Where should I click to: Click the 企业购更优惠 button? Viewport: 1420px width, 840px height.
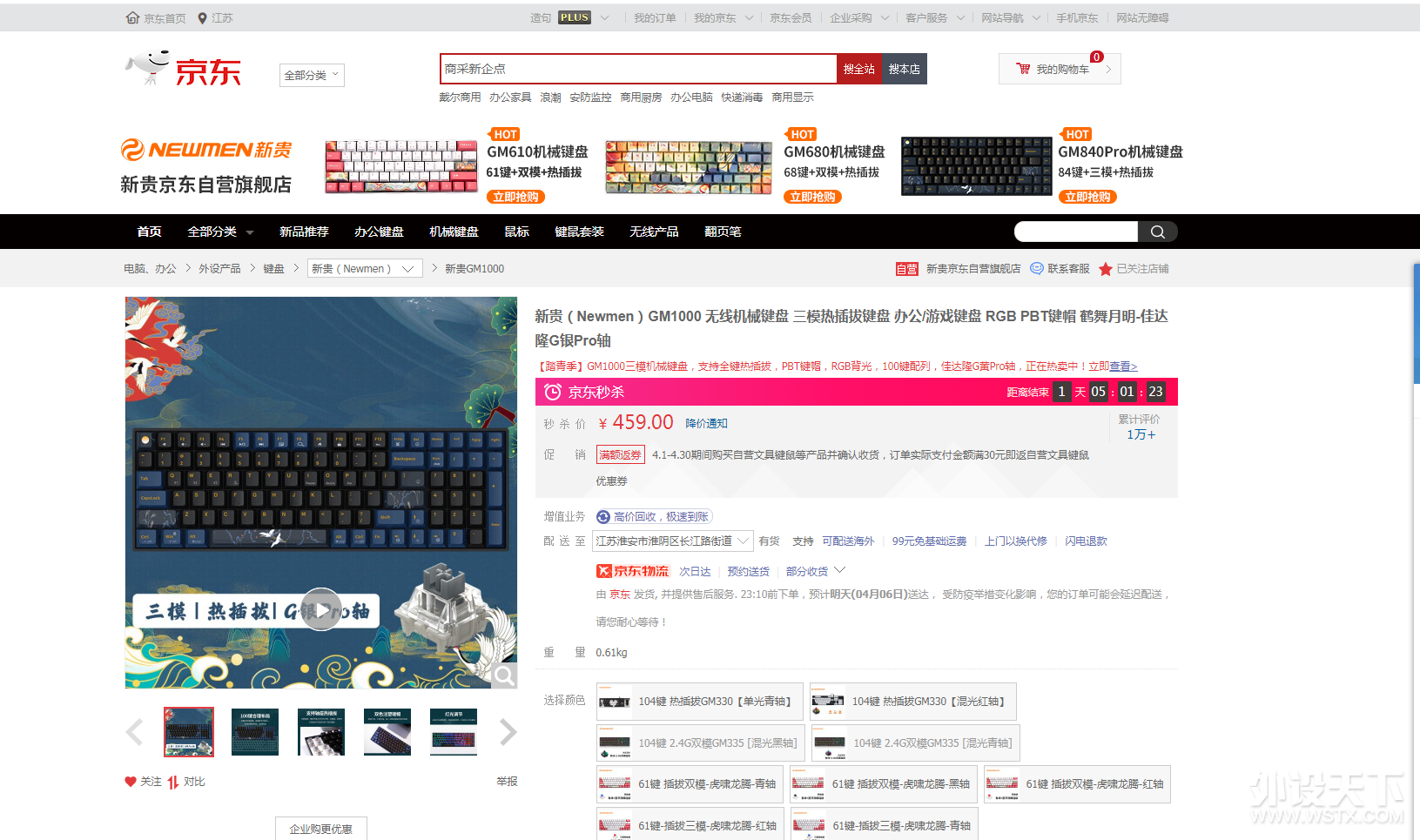[x=321, y=829]
